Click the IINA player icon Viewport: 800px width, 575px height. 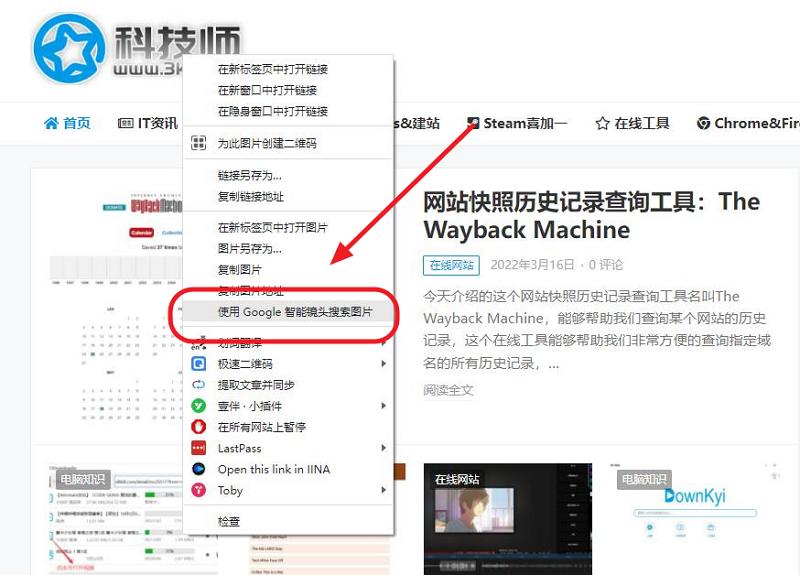coord(198,469)
